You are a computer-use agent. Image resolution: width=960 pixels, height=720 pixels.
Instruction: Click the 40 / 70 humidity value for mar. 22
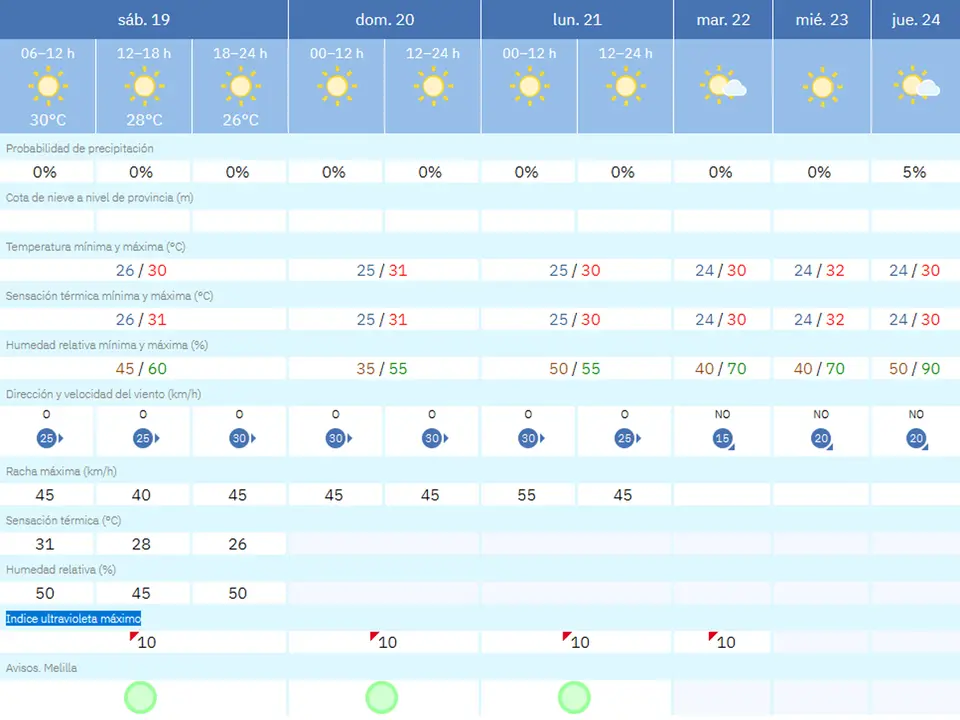point(721,369)
